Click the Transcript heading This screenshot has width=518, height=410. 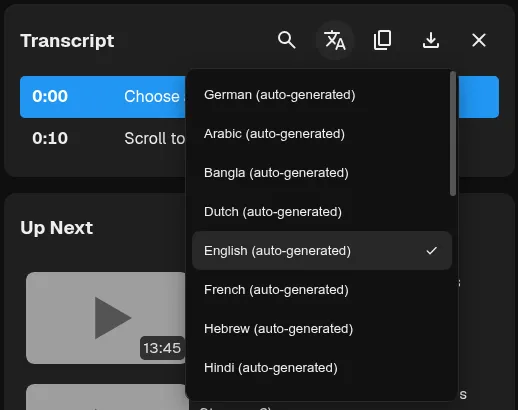coord(67,41)
